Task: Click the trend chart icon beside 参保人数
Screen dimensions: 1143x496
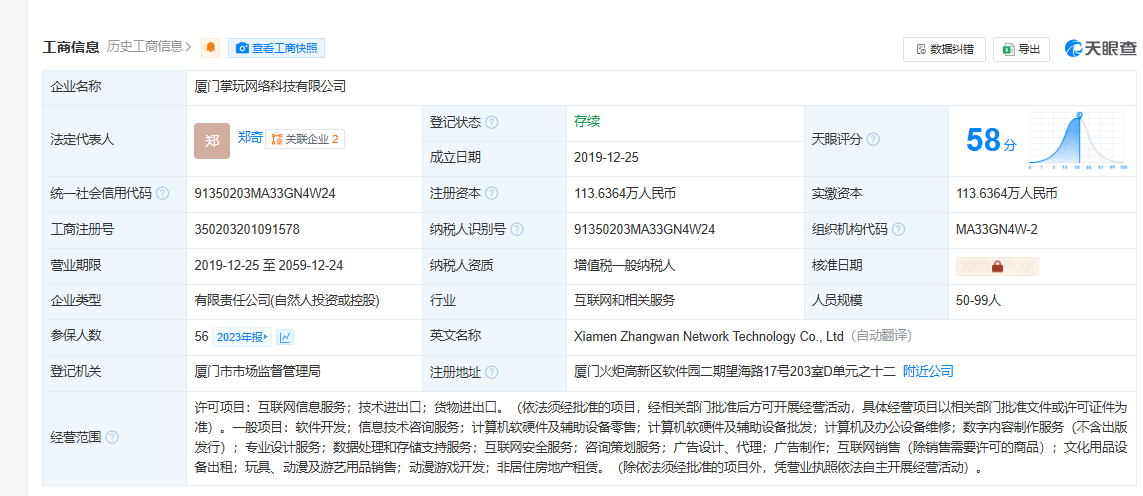Action: point(285,337)
